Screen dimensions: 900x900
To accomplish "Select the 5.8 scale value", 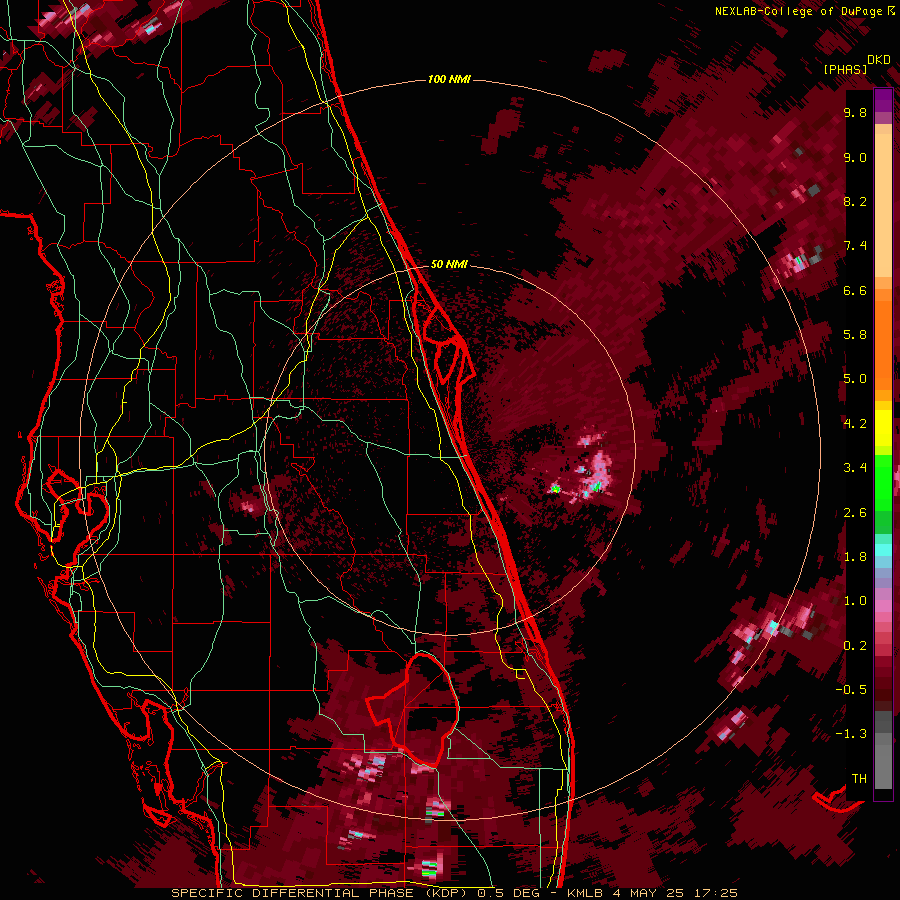I will [855, 335].
